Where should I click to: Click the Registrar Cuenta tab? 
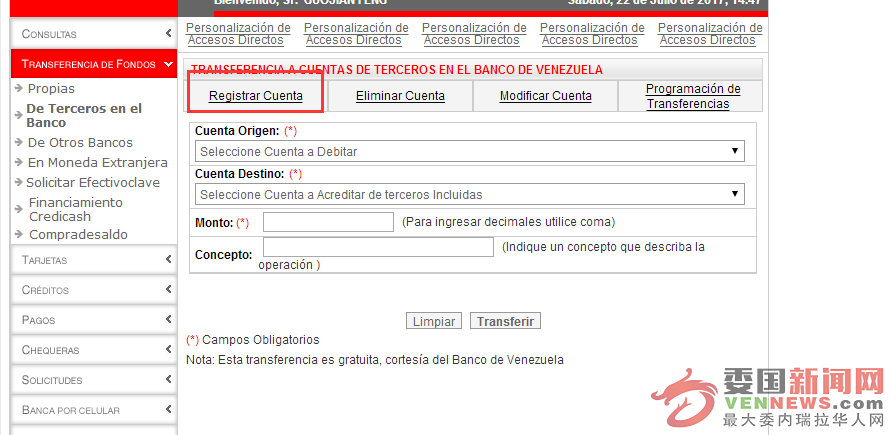click(x=256, y=96)
